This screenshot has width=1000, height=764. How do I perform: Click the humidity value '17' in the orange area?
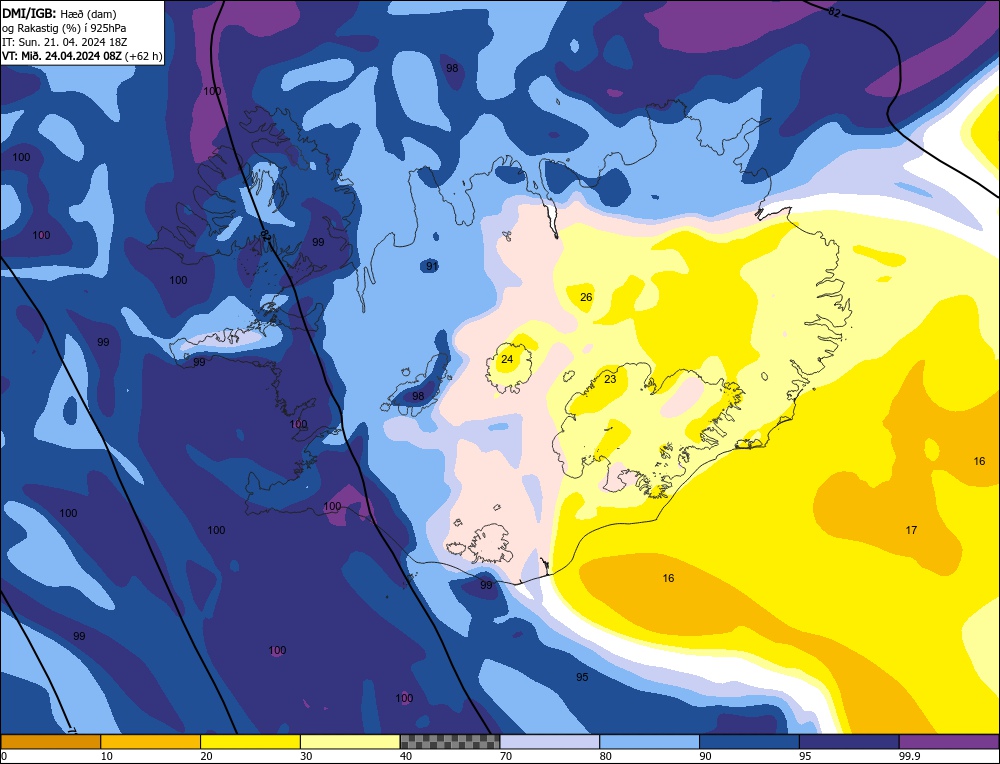pyautogui.click(x=911, y=530)
